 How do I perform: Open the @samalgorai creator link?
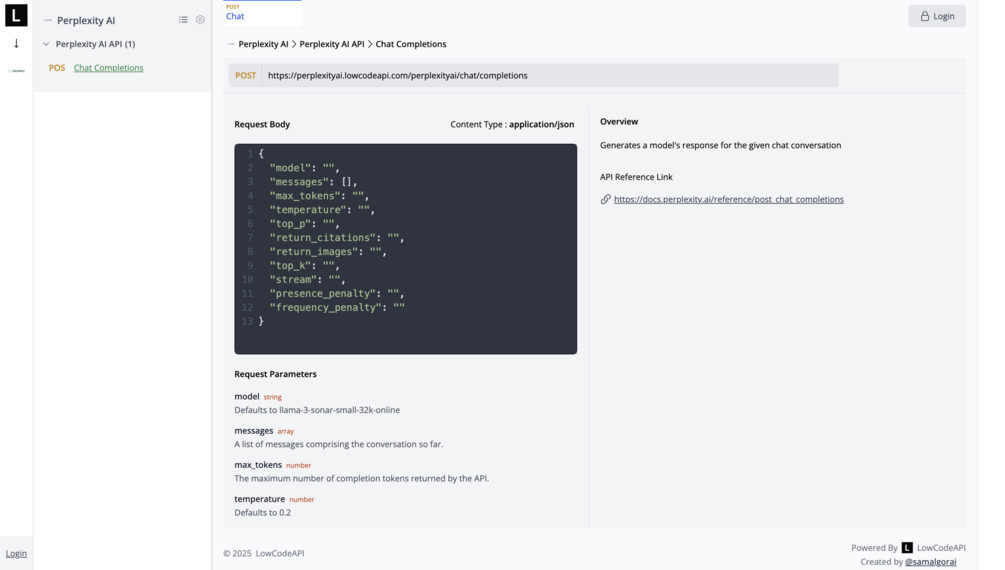(930, 562)
